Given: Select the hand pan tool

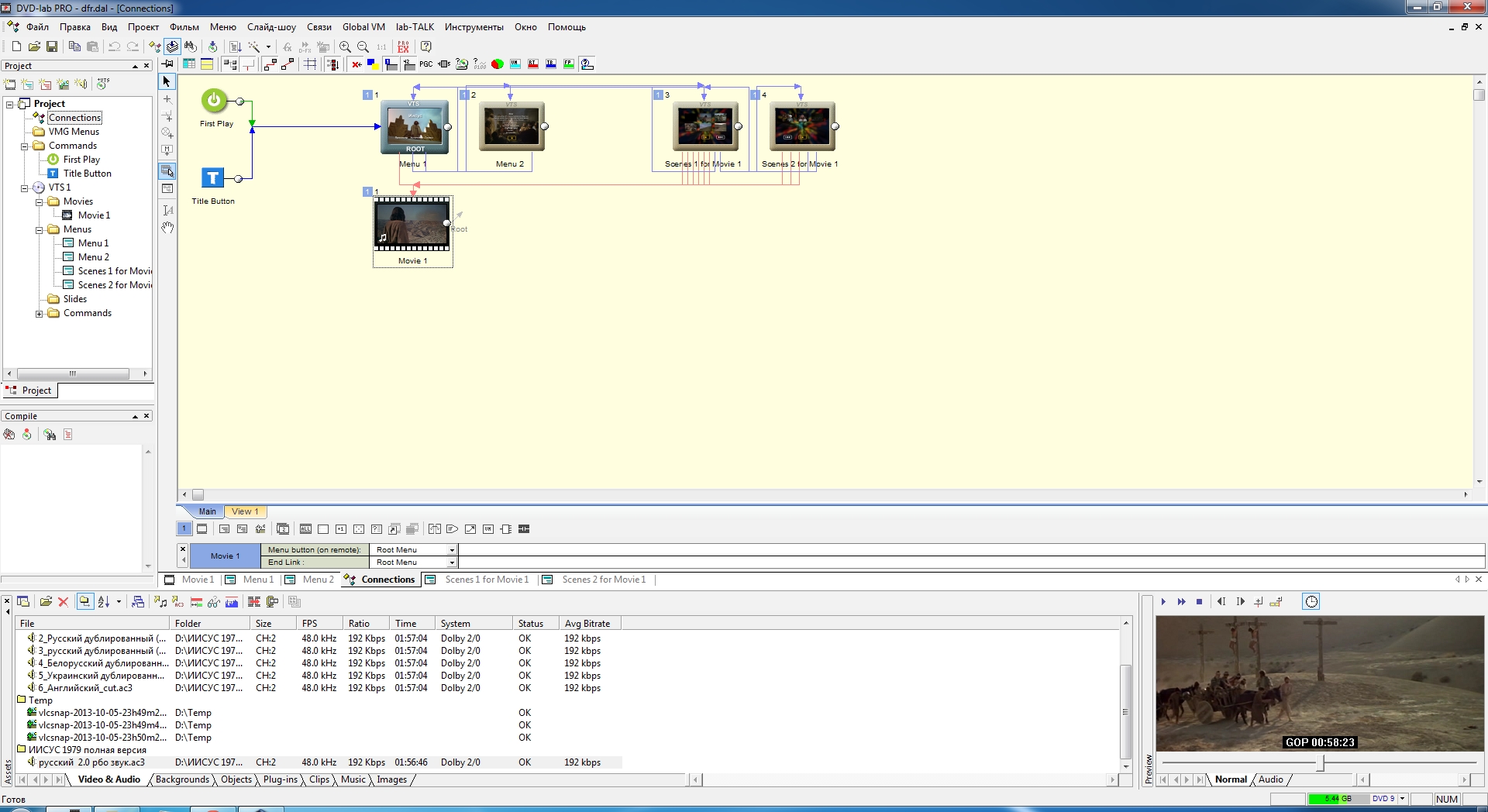Looking at the screenshot, I should 167,228.
